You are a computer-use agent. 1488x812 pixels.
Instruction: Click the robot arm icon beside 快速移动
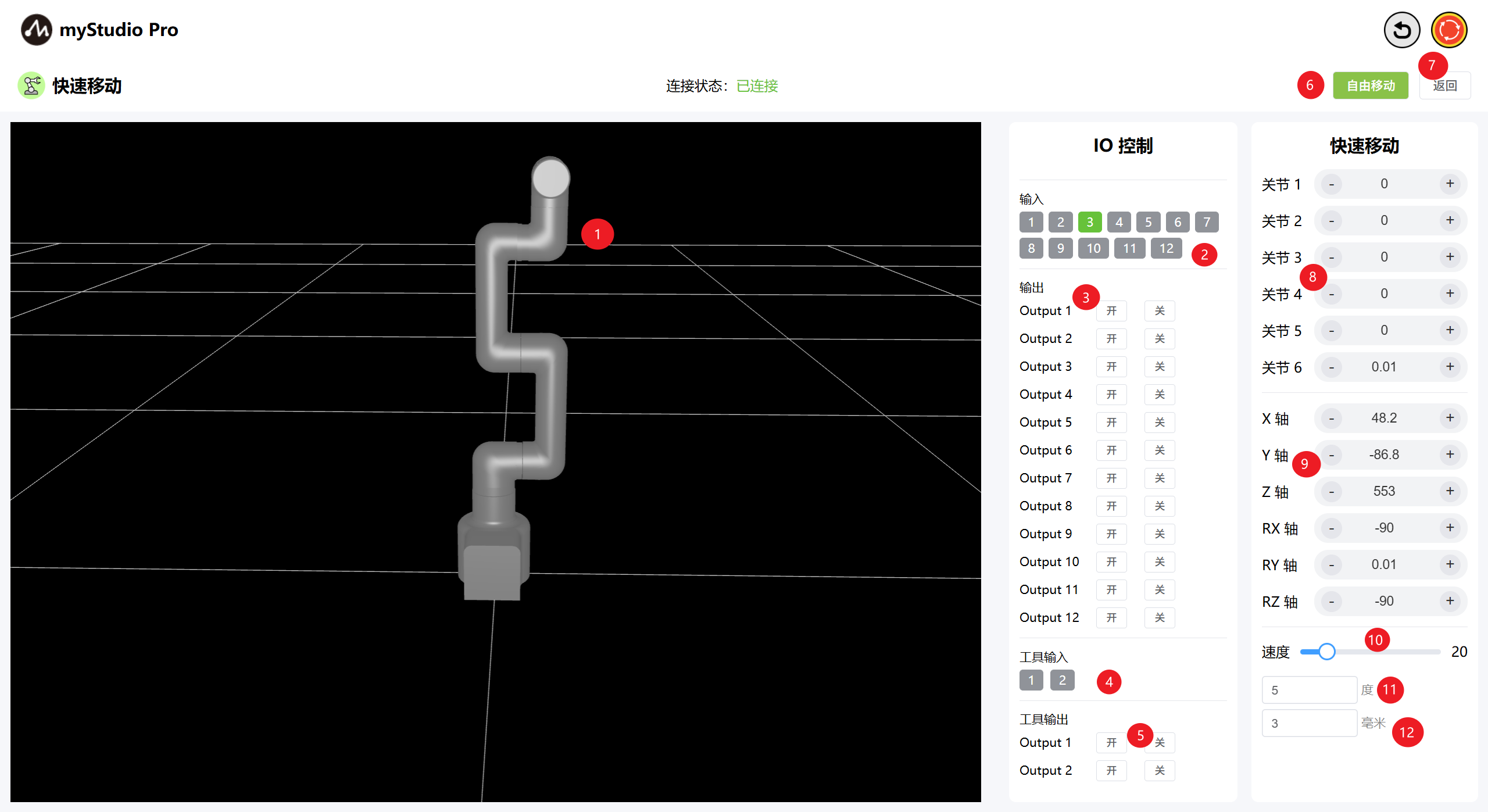point(31,86)
